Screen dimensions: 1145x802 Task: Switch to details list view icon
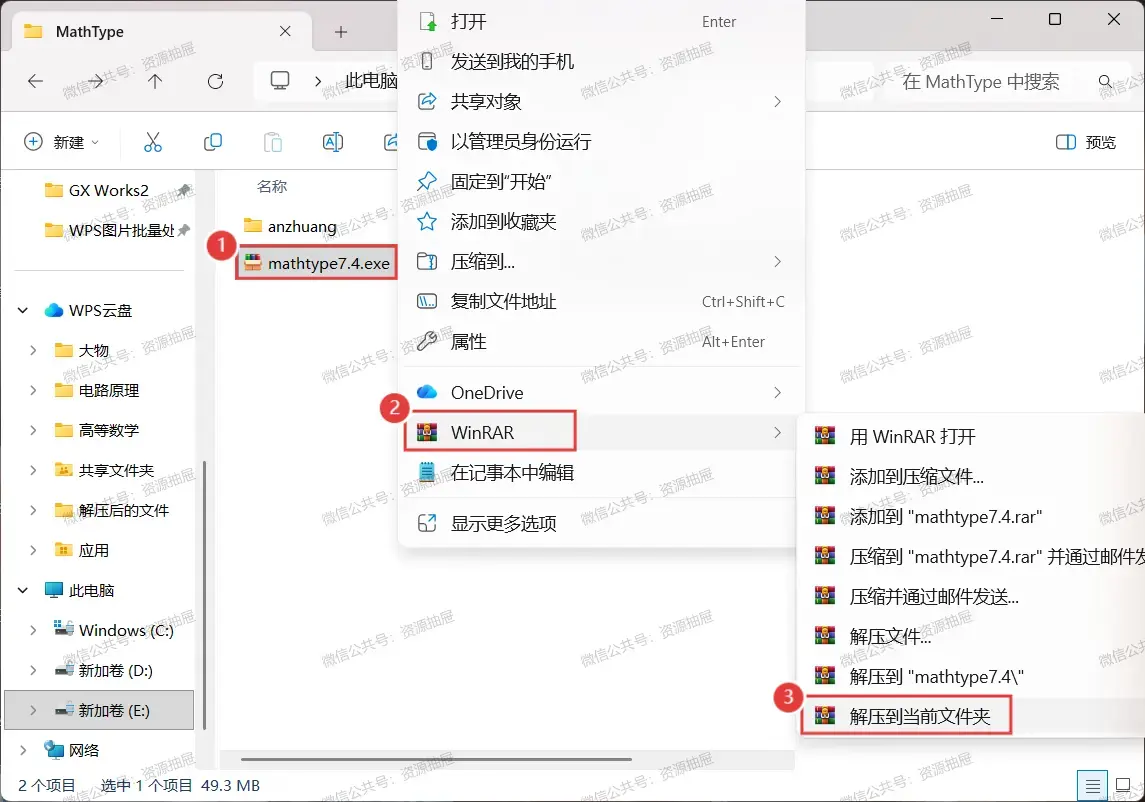(x=1092, y=786)
